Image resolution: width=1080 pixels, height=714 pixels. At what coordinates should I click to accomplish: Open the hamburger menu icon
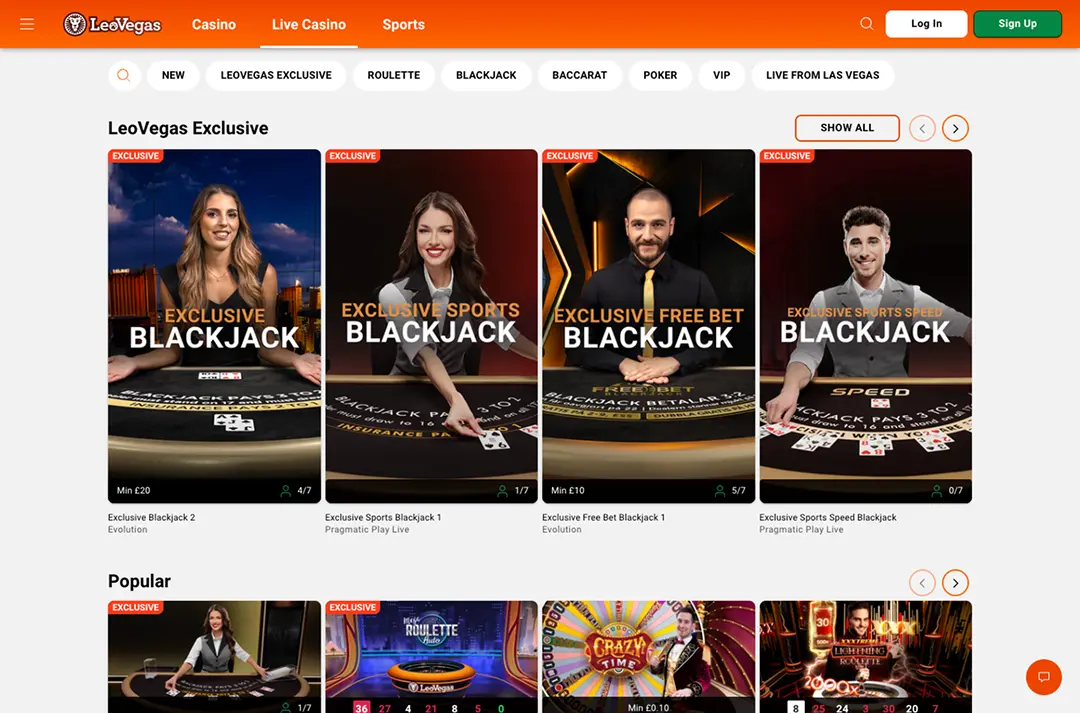(27, 24)
